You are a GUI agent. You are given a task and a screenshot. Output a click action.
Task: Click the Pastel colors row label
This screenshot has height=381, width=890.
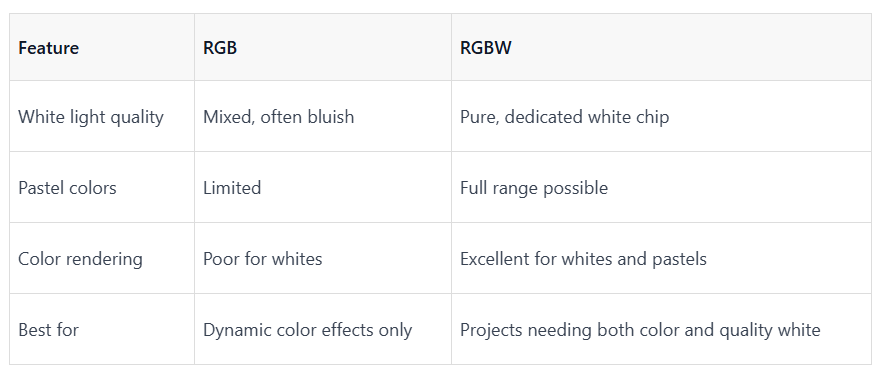pyautogui.click(x=102, y=187)
